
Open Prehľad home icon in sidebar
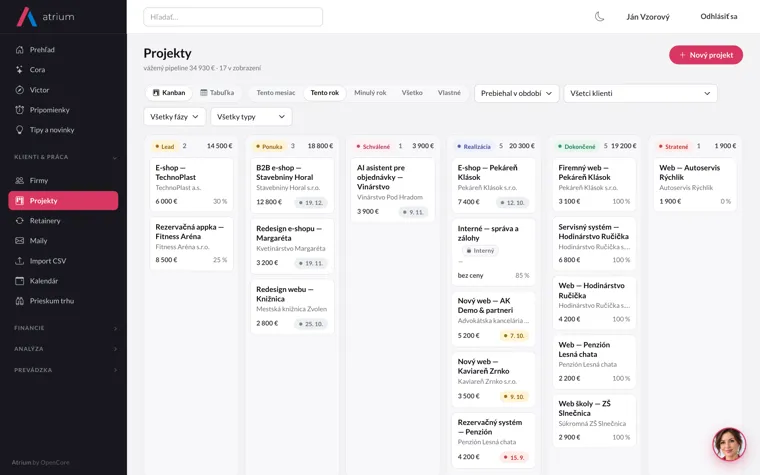click(x=19, y=49)
